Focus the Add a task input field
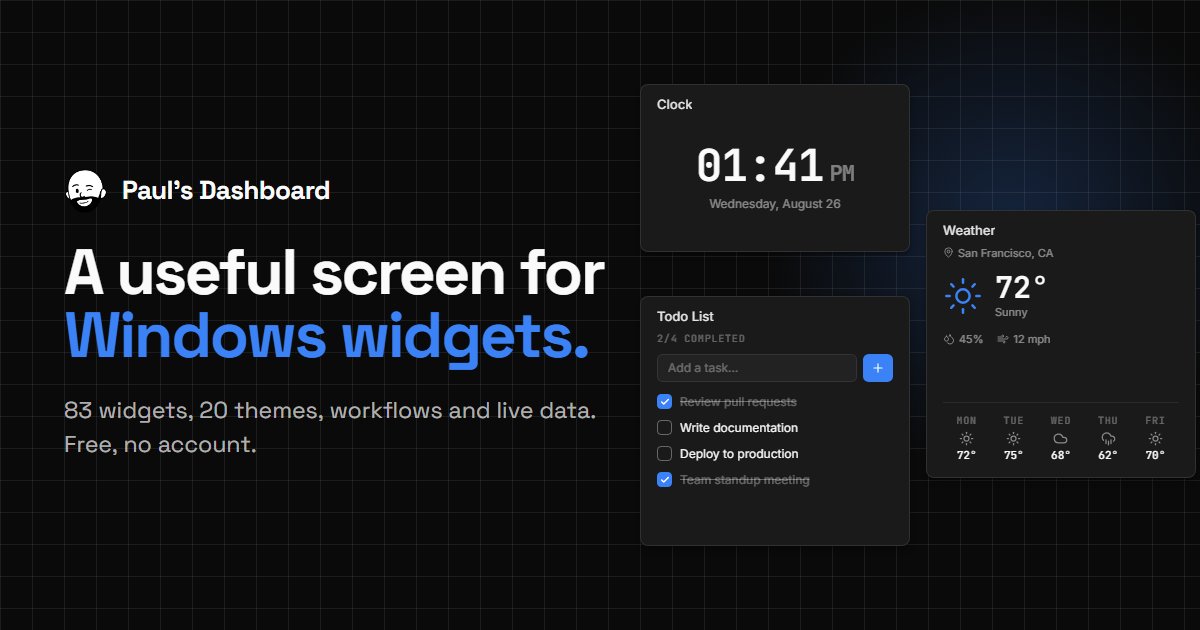Screen dimensions: 1200x630 point(757,368)
